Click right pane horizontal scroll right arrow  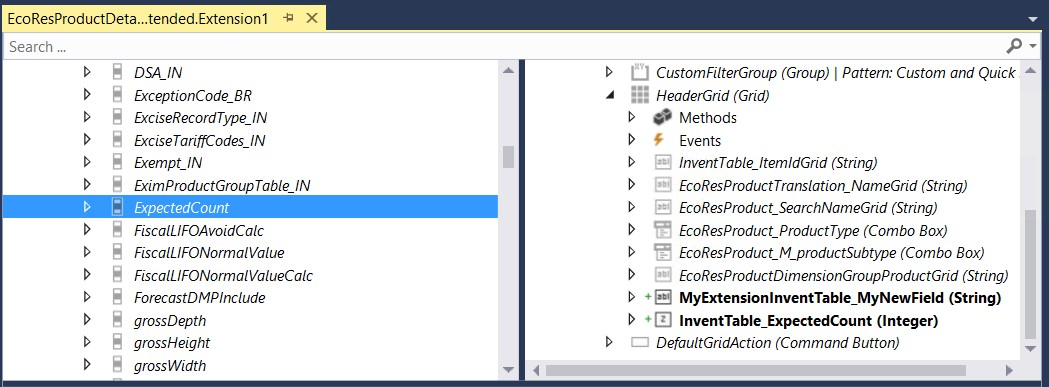(x=1009, y=370)
